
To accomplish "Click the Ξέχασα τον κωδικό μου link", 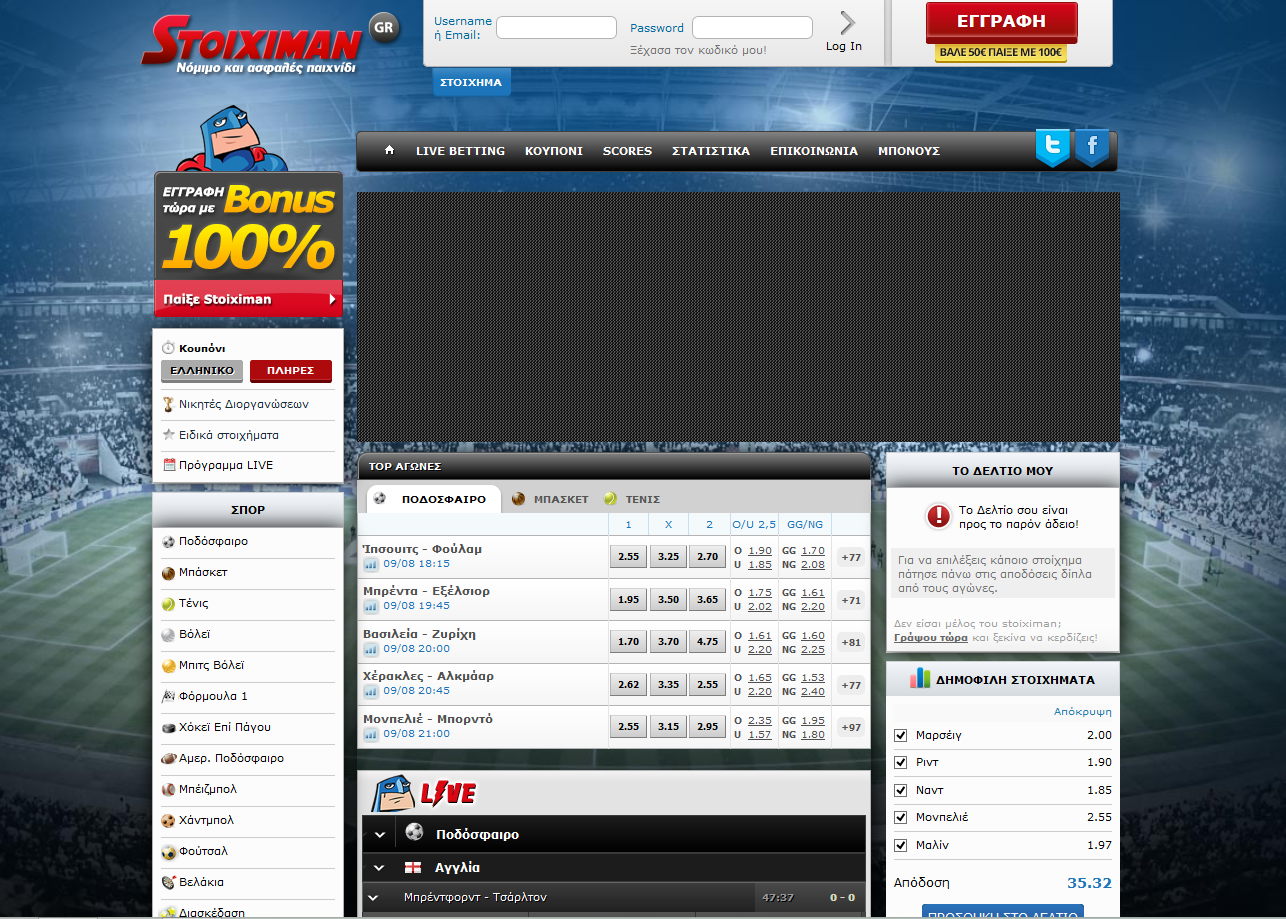I will point(698,49).
